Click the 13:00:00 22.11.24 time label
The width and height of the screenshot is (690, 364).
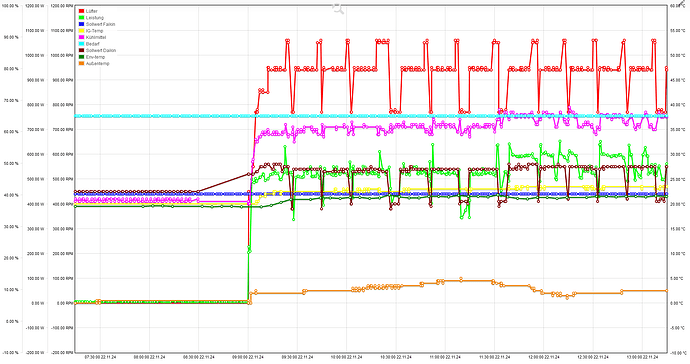click(642, 357)
